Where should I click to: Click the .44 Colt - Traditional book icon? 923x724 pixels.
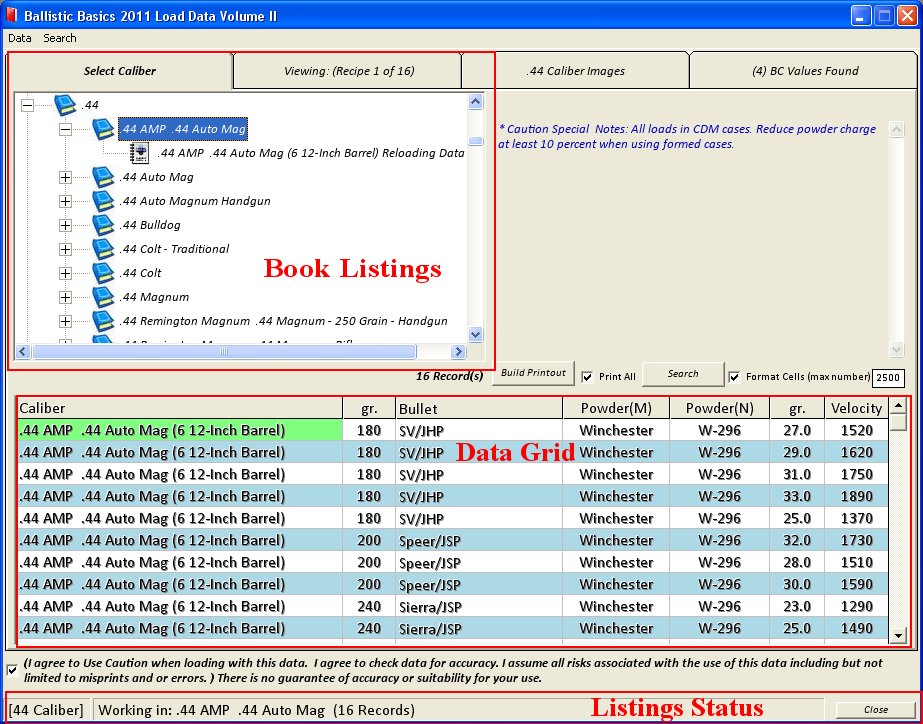(x=104, y=249)
